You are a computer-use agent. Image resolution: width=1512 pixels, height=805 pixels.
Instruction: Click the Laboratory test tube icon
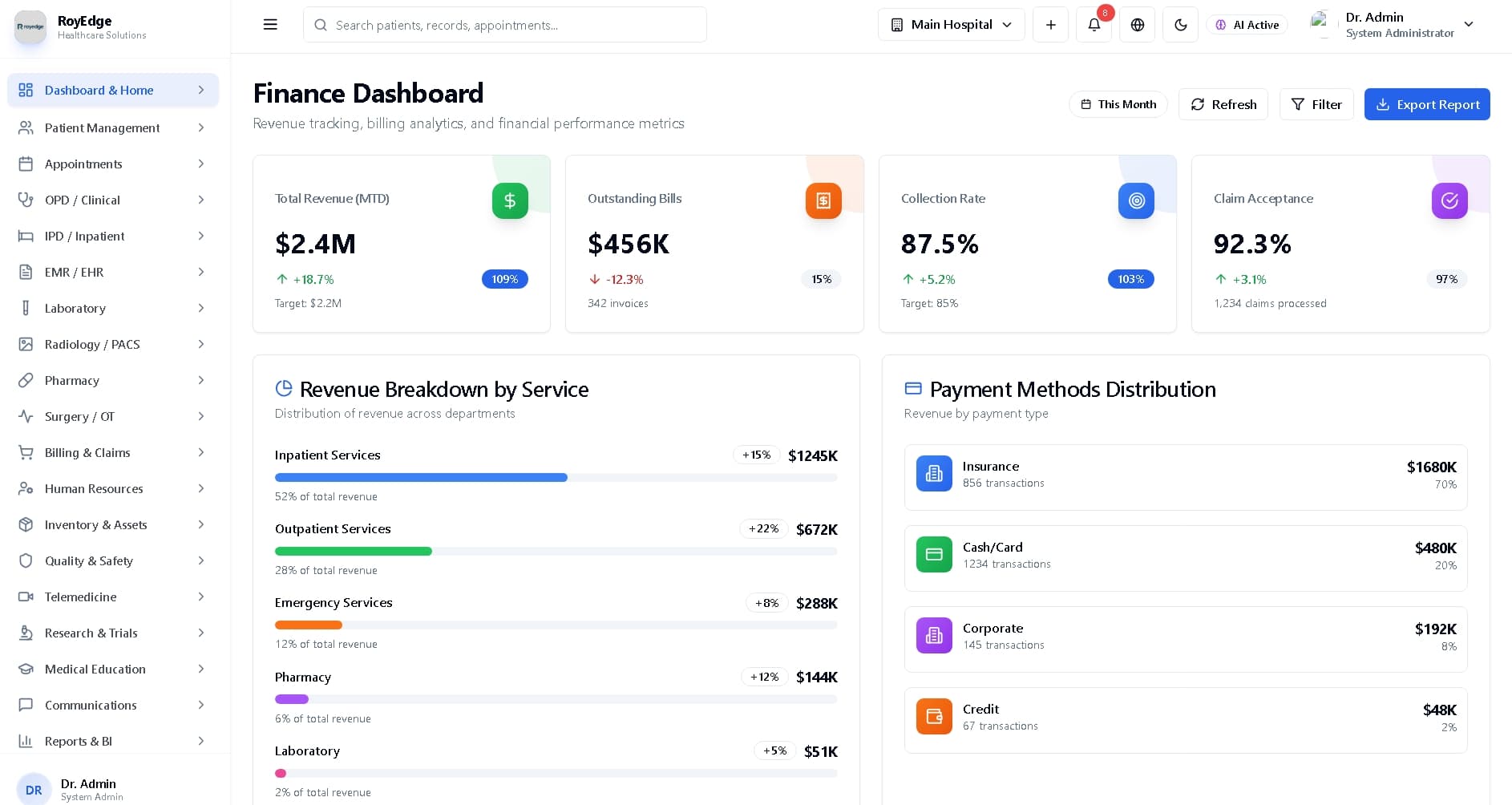26,308
